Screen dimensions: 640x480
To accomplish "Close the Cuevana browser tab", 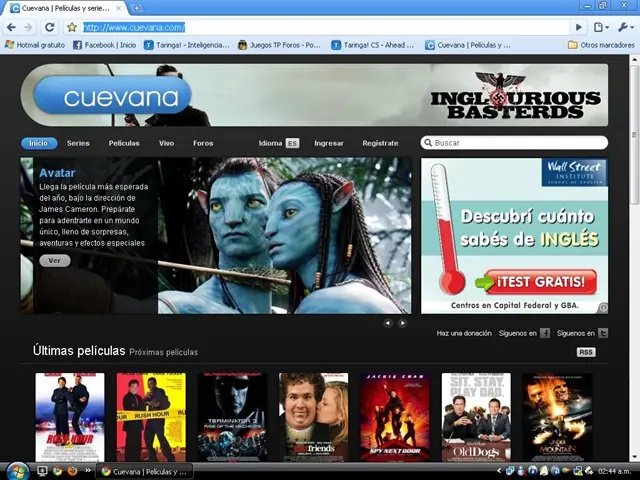I will coord(119,8).
